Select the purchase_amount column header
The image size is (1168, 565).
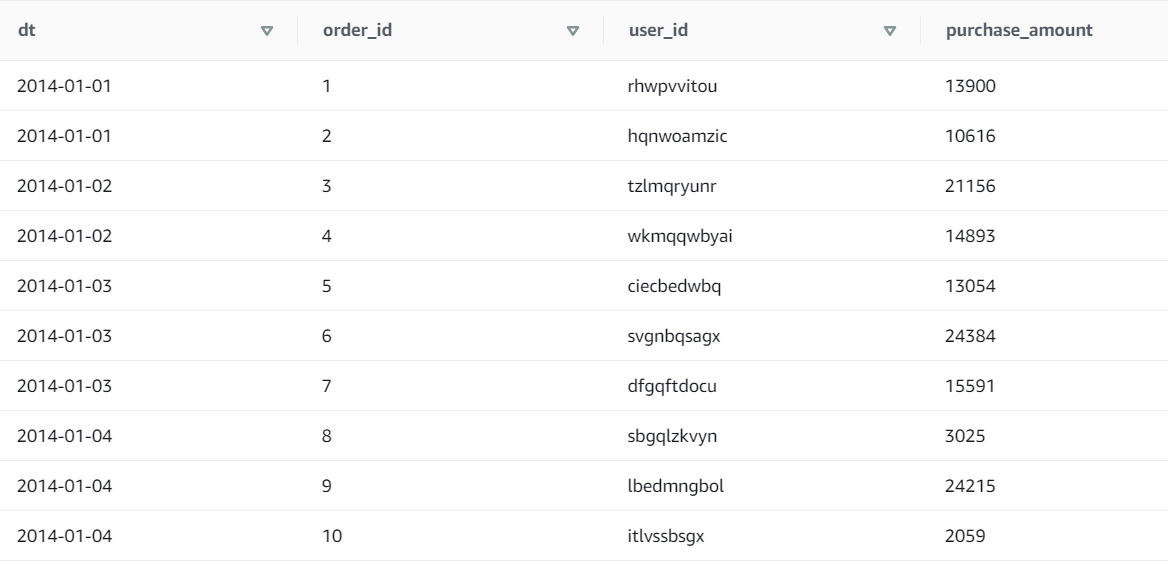tap(1018, 30)
